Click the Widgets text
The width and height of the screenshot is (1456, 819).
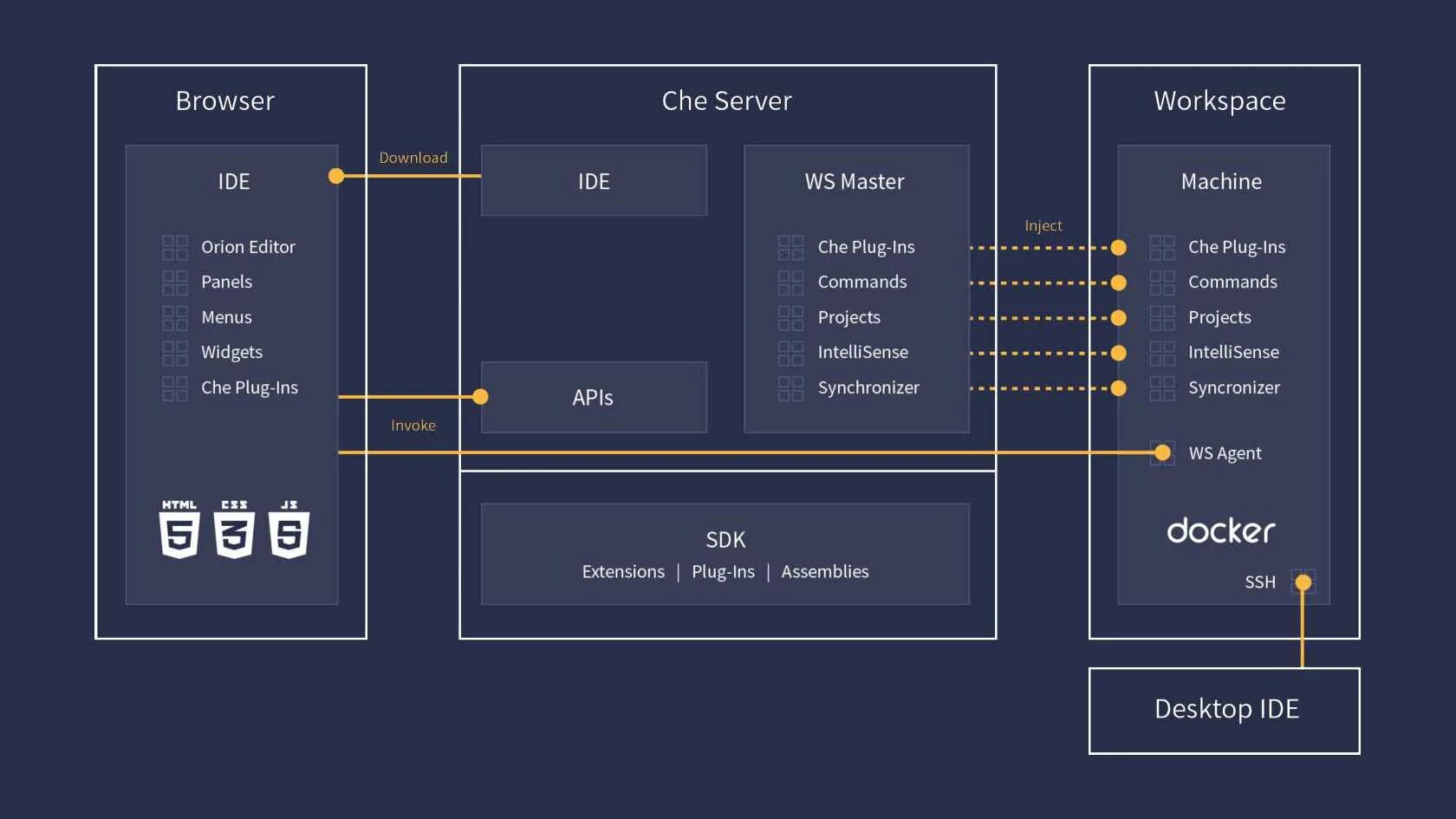(x=232, y=352)
